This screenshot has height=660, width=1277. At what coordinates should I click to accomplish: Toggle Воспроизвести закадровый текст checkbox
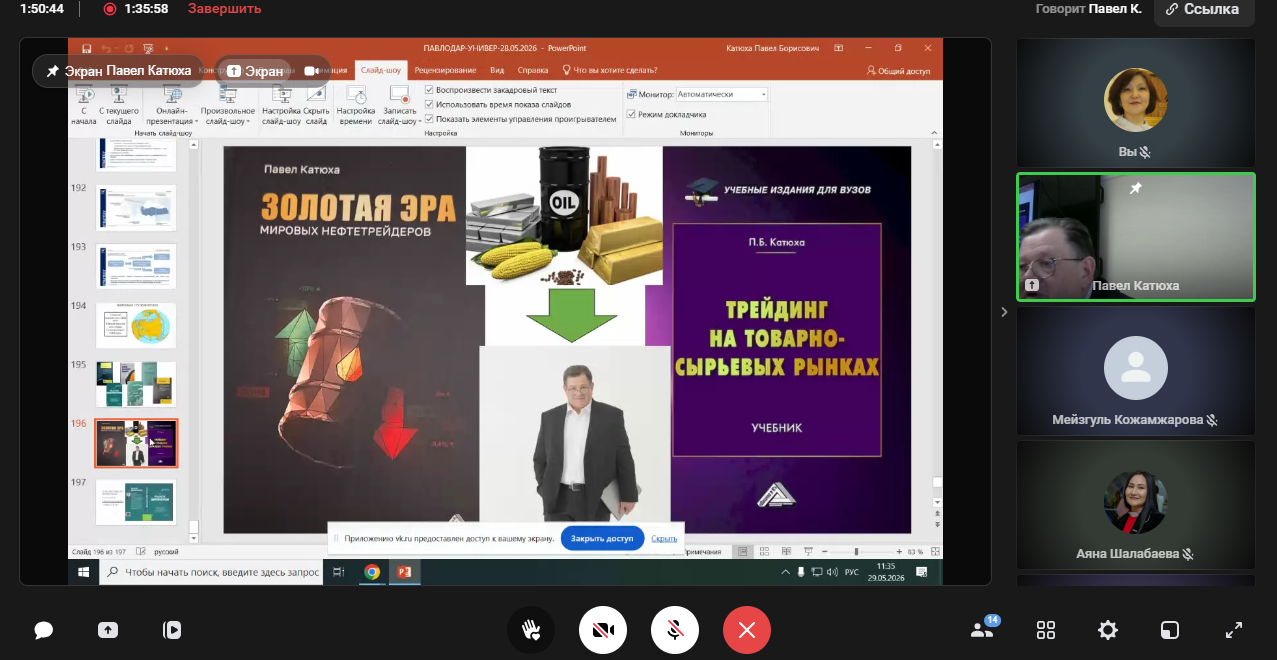pos(430,90)
